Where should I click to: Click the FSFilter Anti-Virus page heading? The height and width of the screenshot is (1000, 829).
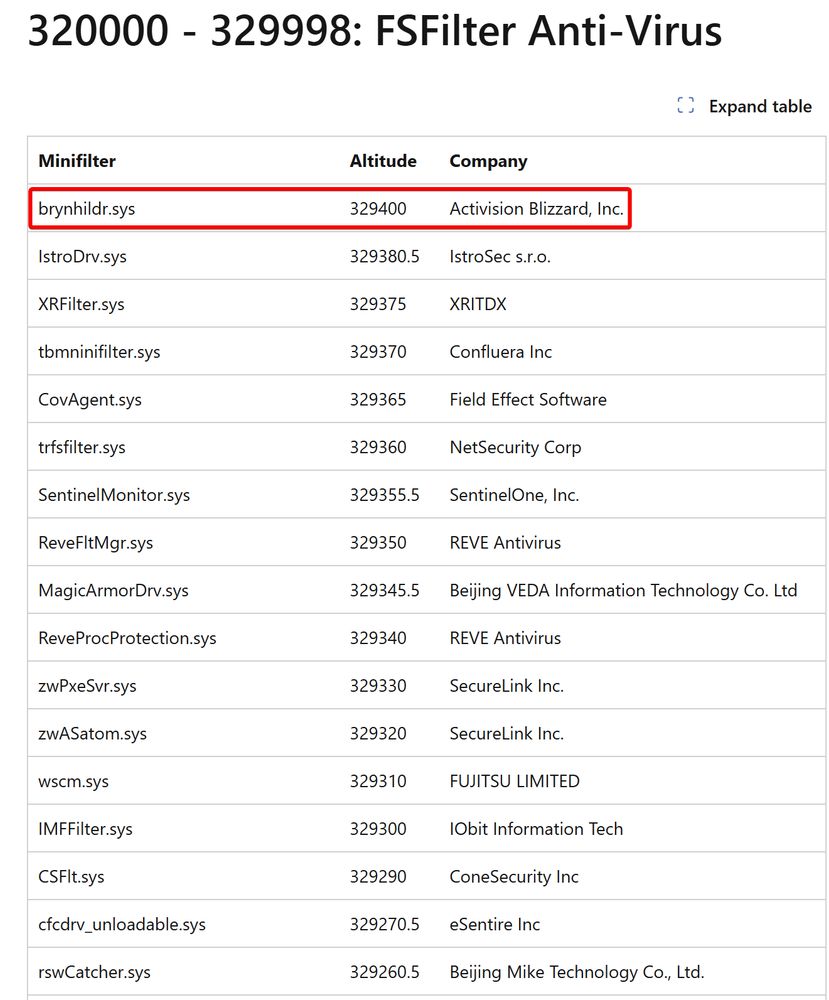(x=374, y=32)
